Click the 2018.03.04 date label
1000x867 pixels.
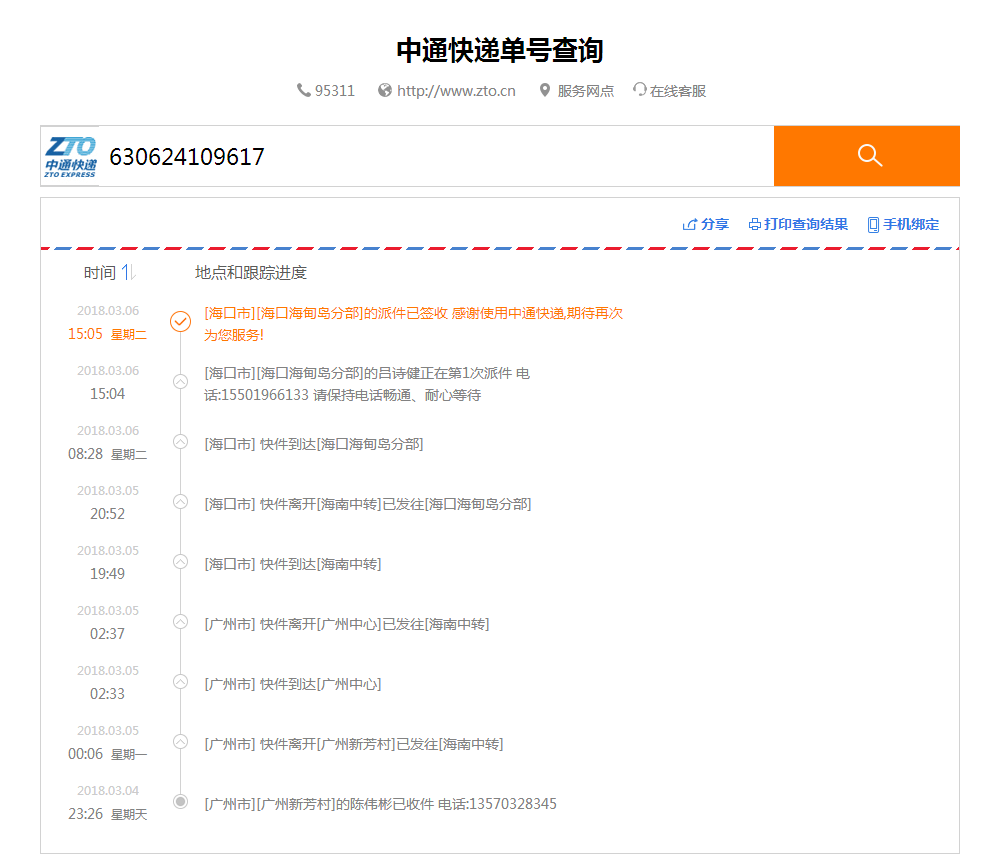click(108, 790)
